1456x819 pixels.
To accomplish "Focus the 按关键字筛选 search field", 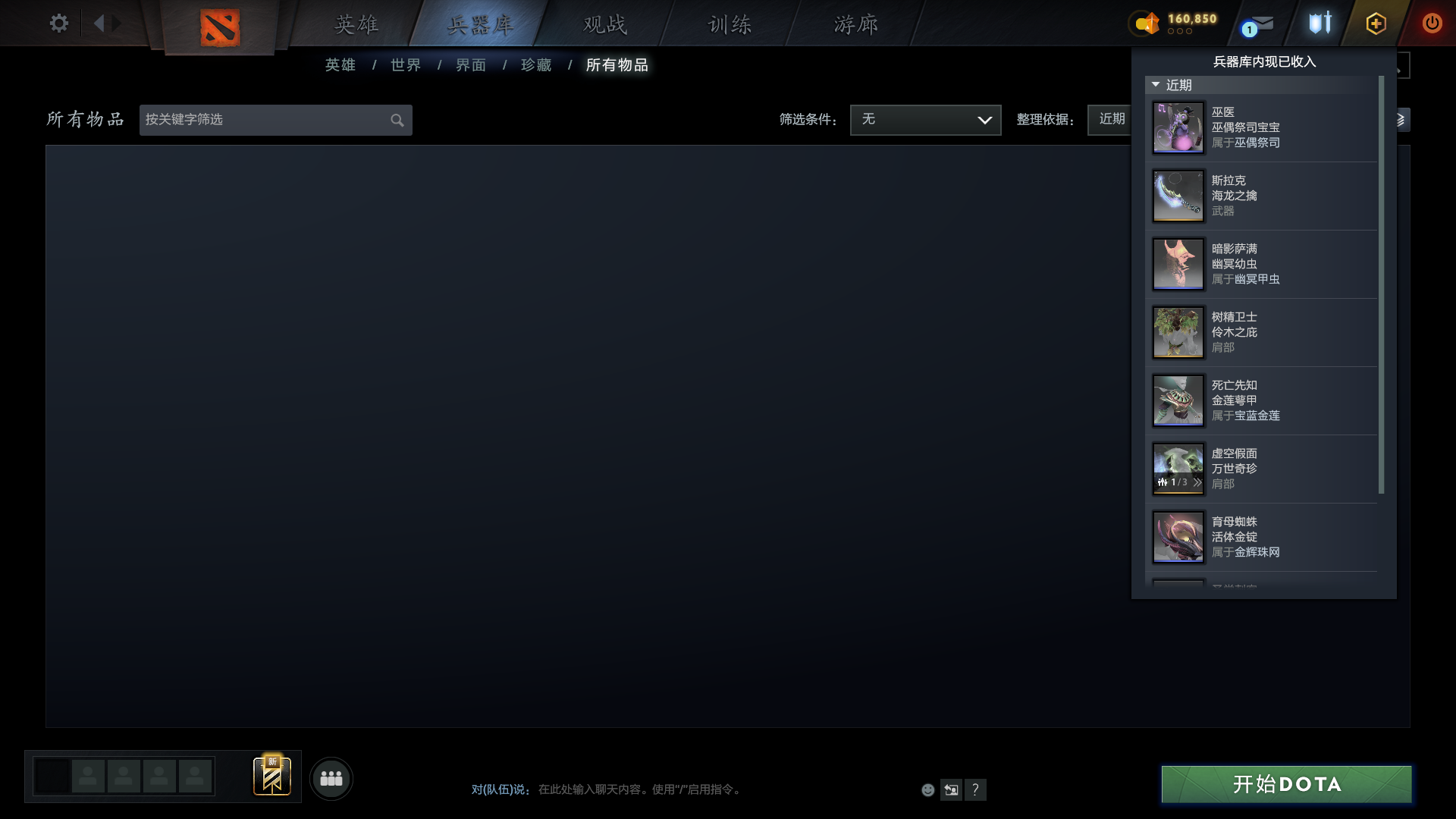I will [x=275, y=120].
